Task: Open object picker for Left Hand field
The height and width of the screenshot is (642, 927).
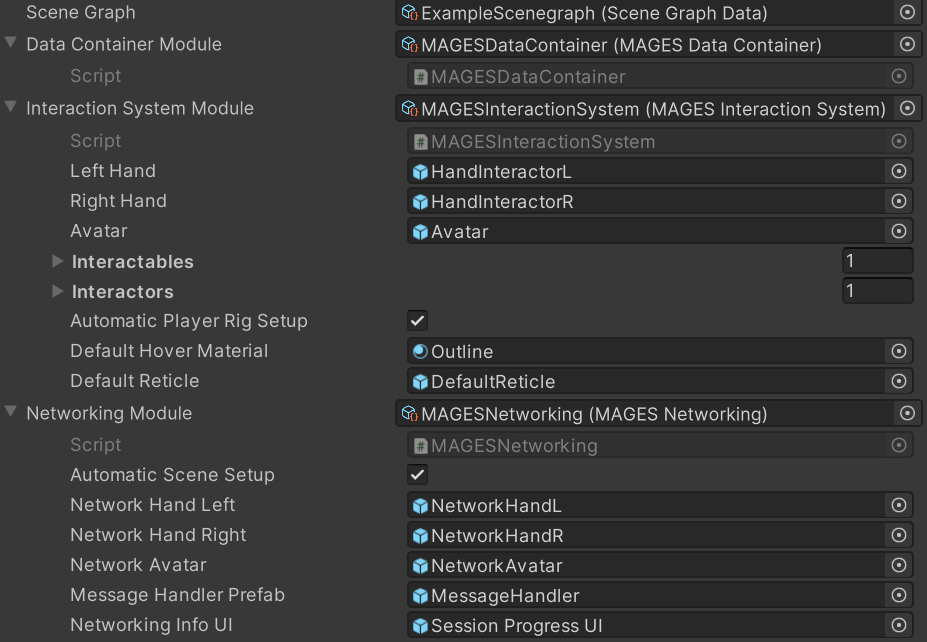Action: 899,171
